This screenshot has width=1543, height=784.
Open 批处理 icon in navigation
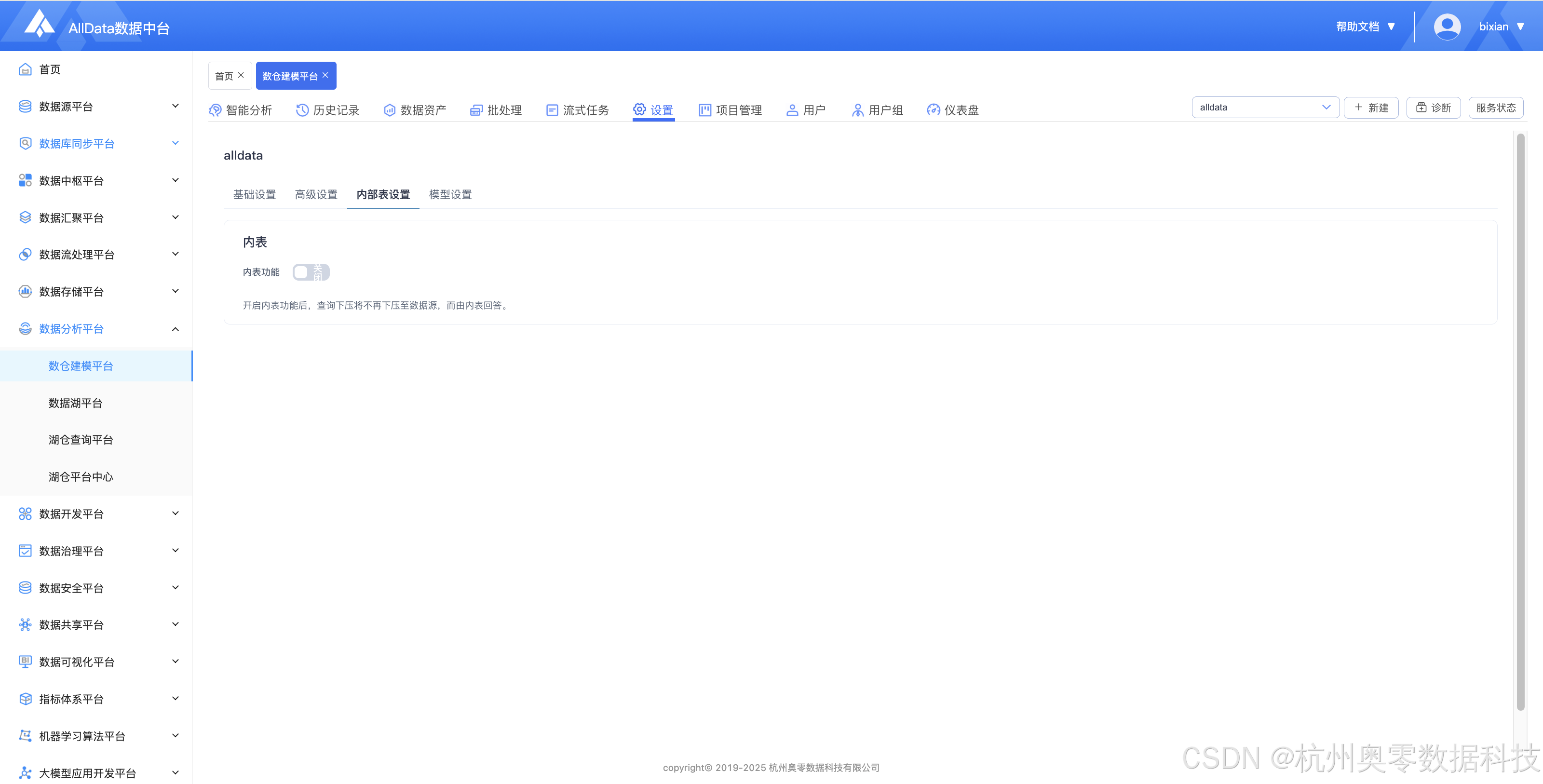coord(477,110)
